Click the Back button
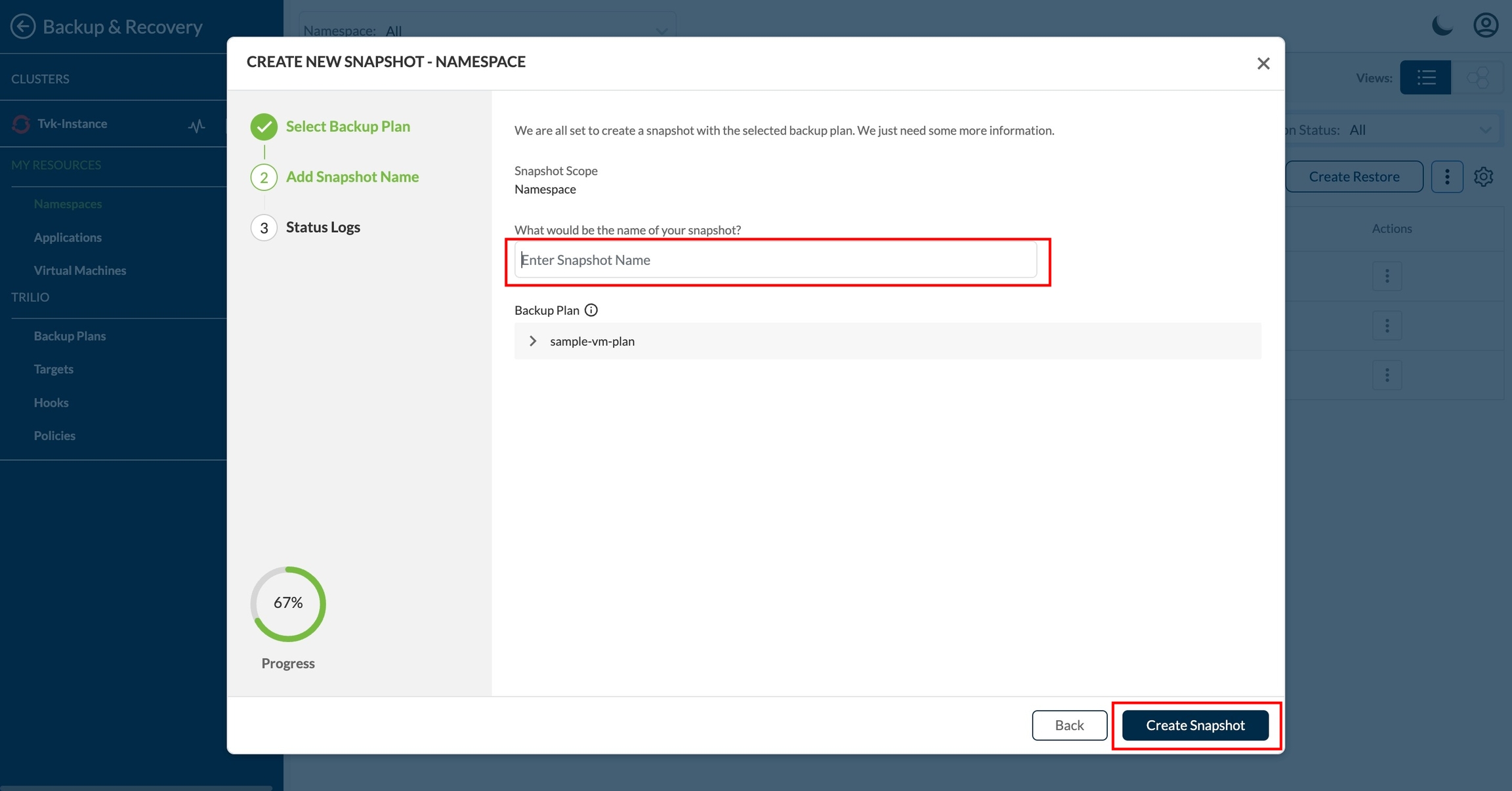This screenshot has height=791, width=1512. coord(1069,725)
